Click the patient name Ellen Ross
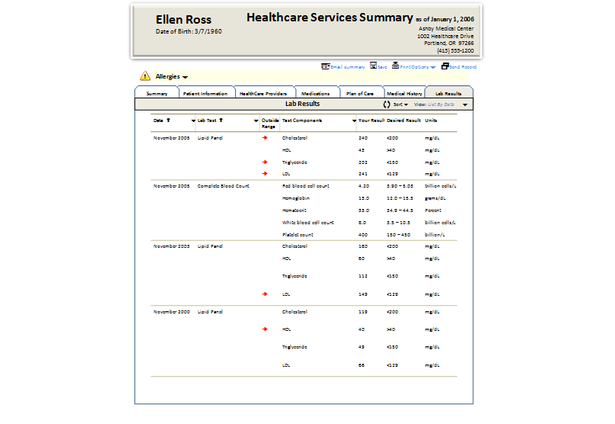Image resolution: width=615 pixels, height=424 pixels. [183, 20]
